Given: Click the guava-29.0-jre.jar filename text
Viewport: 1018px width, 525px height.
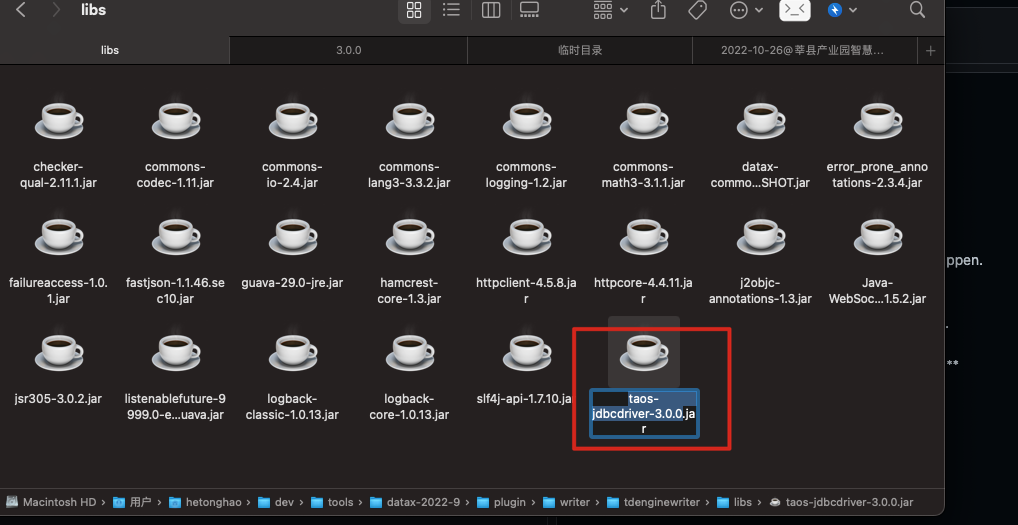Looking at the screenshot, I should pos(292,283).
